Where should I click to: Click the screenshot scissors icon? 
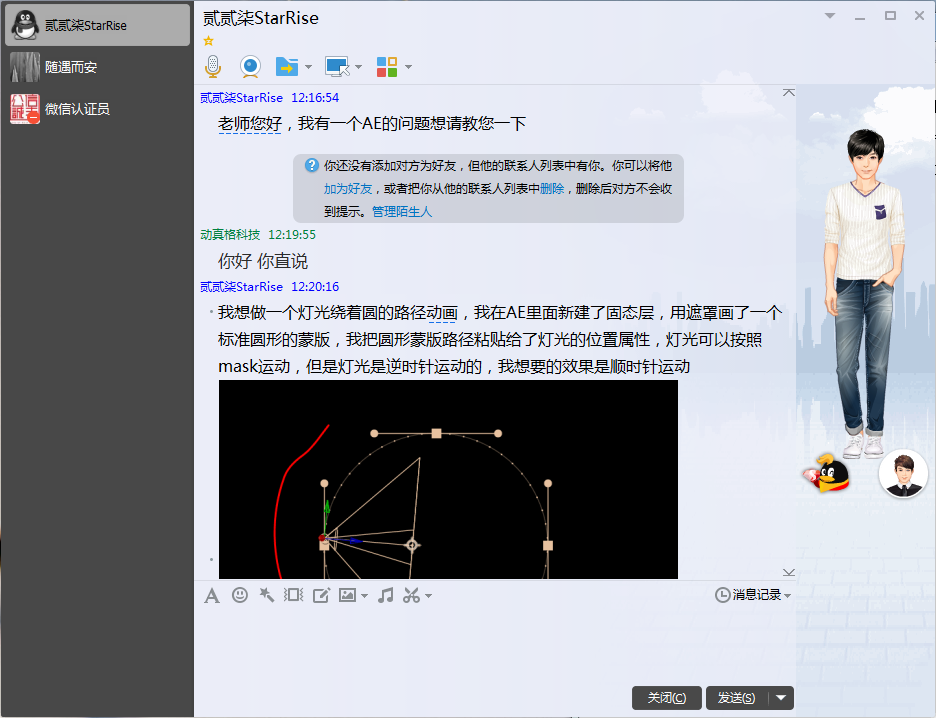click(x=412, y=595)
